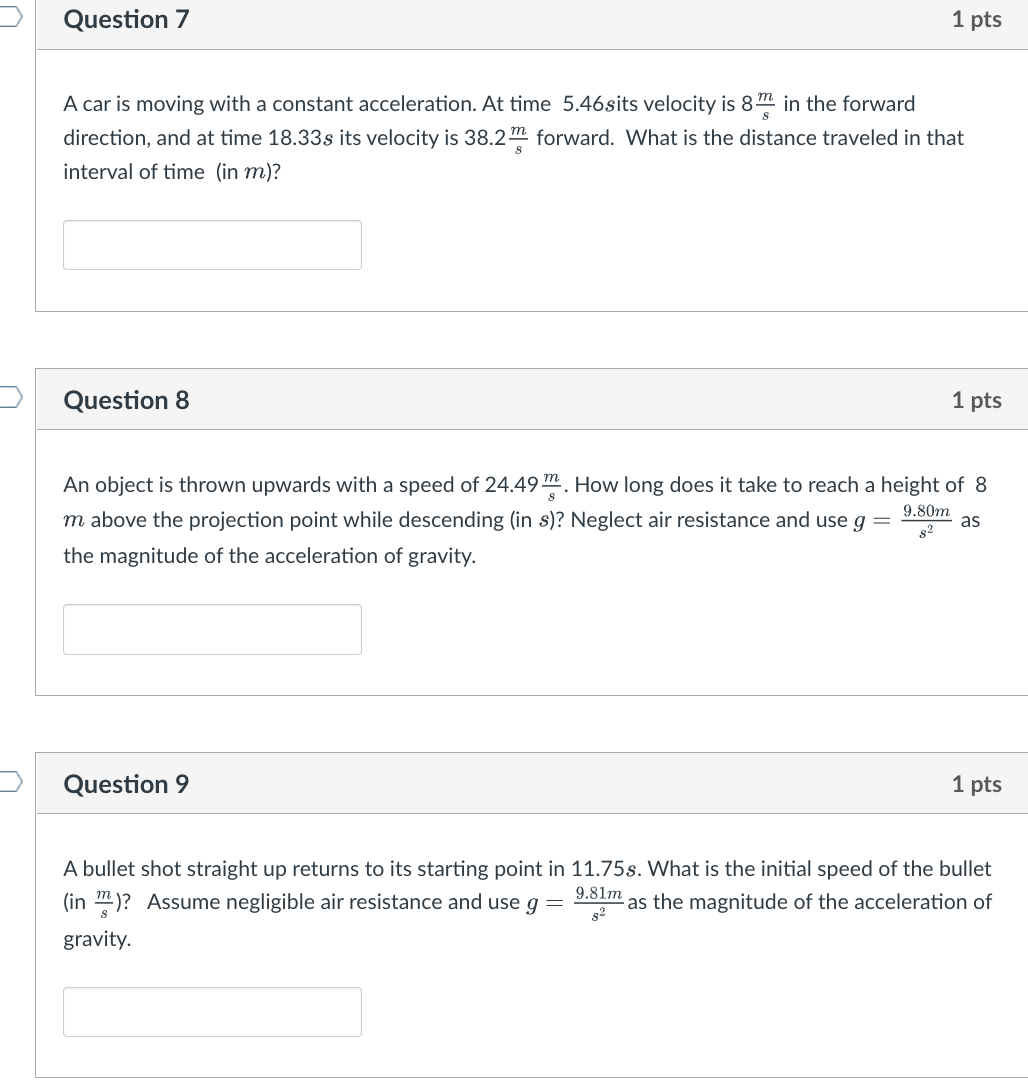1028x1082 pixels.
Task: Click the Question 7 heading
Action: click(x=126, y=20)
